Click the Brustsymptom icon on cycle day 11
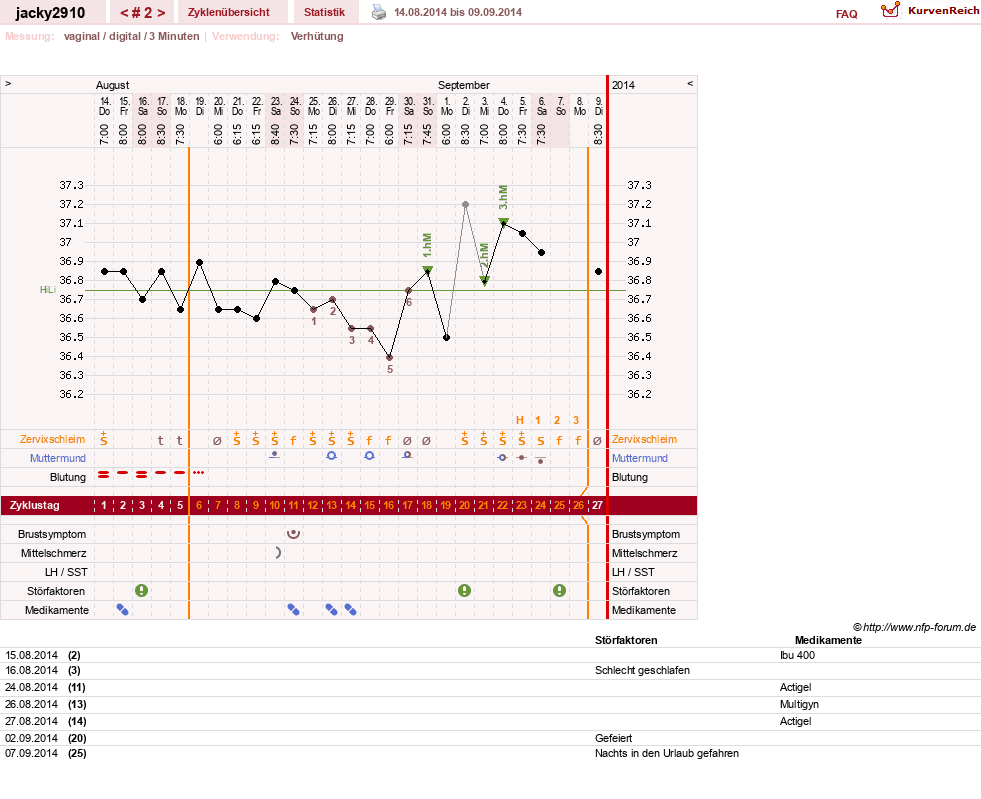The image size is (981, 799). pyautogui.click(x=293, y=534)
